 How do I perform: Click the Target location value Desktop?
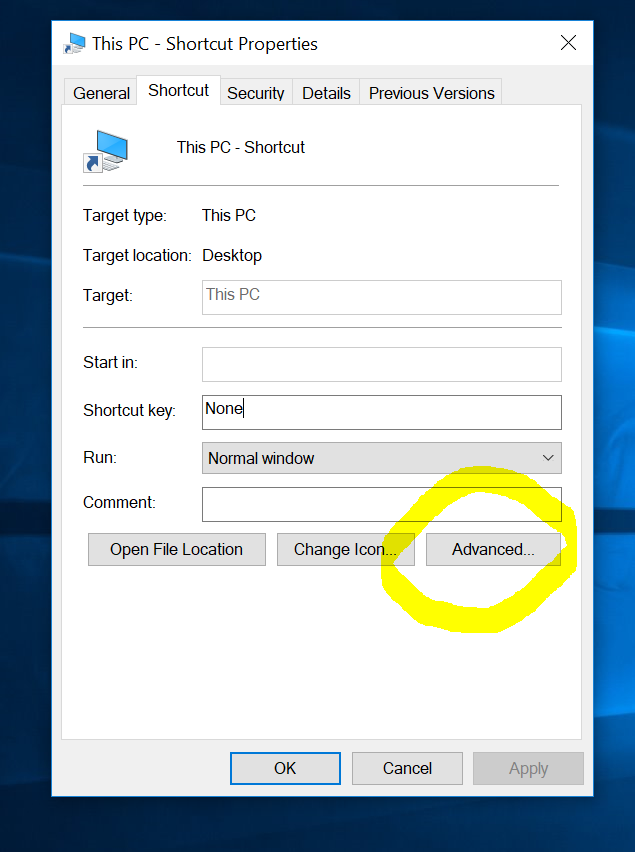pos(232,255)
